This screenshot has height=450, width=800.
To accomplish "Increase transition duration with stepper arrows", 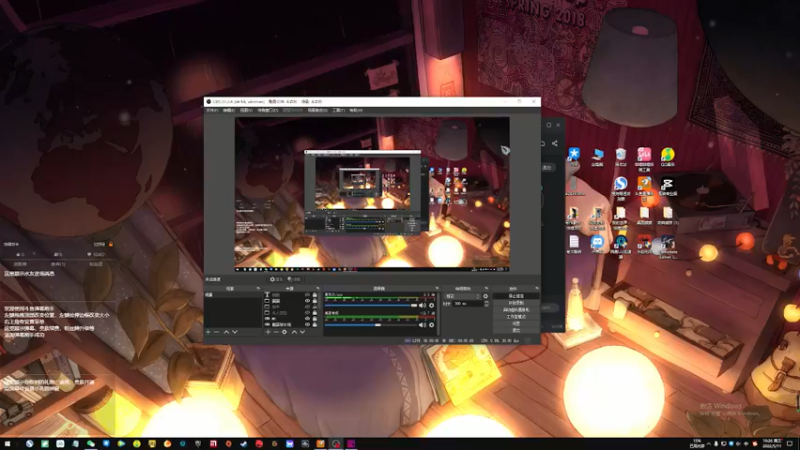I will click(x=487, y=303).
